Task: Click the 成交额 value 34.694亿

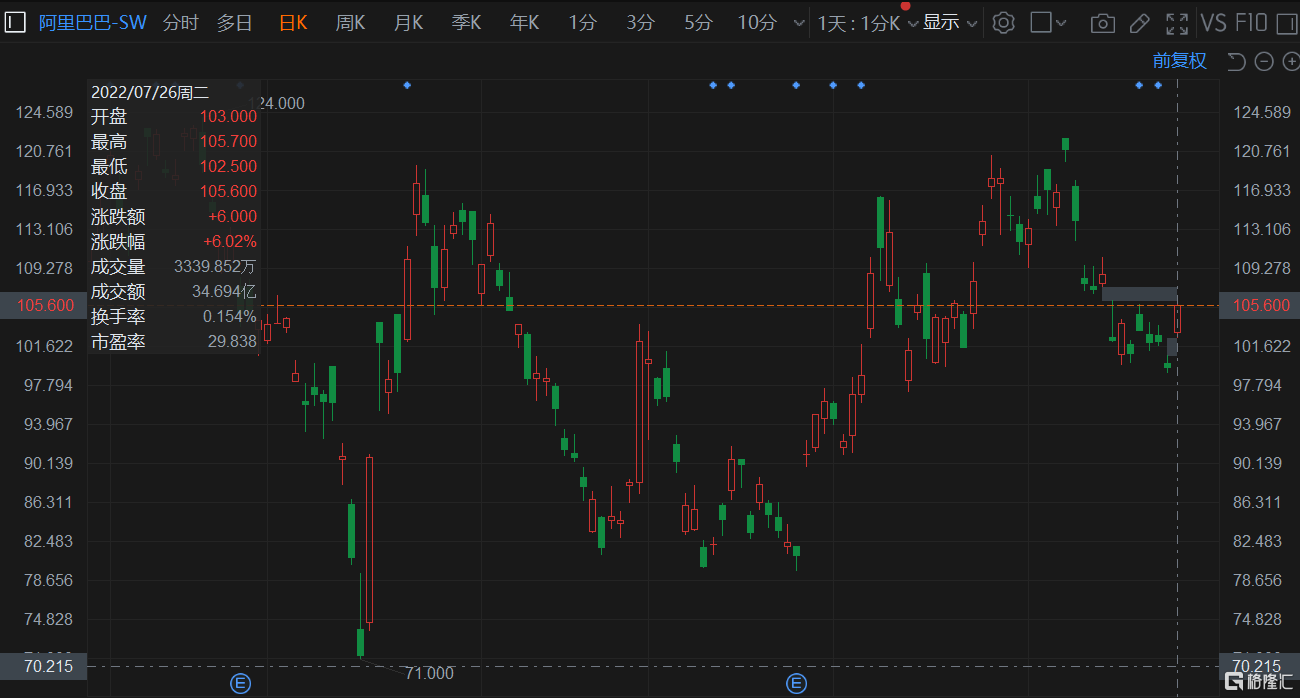Action: (x=224, y=292)
